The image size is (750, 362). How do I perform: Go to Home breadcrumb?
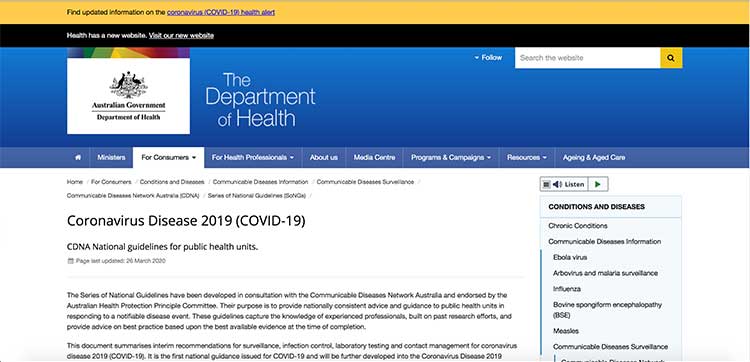pos(75,182)
